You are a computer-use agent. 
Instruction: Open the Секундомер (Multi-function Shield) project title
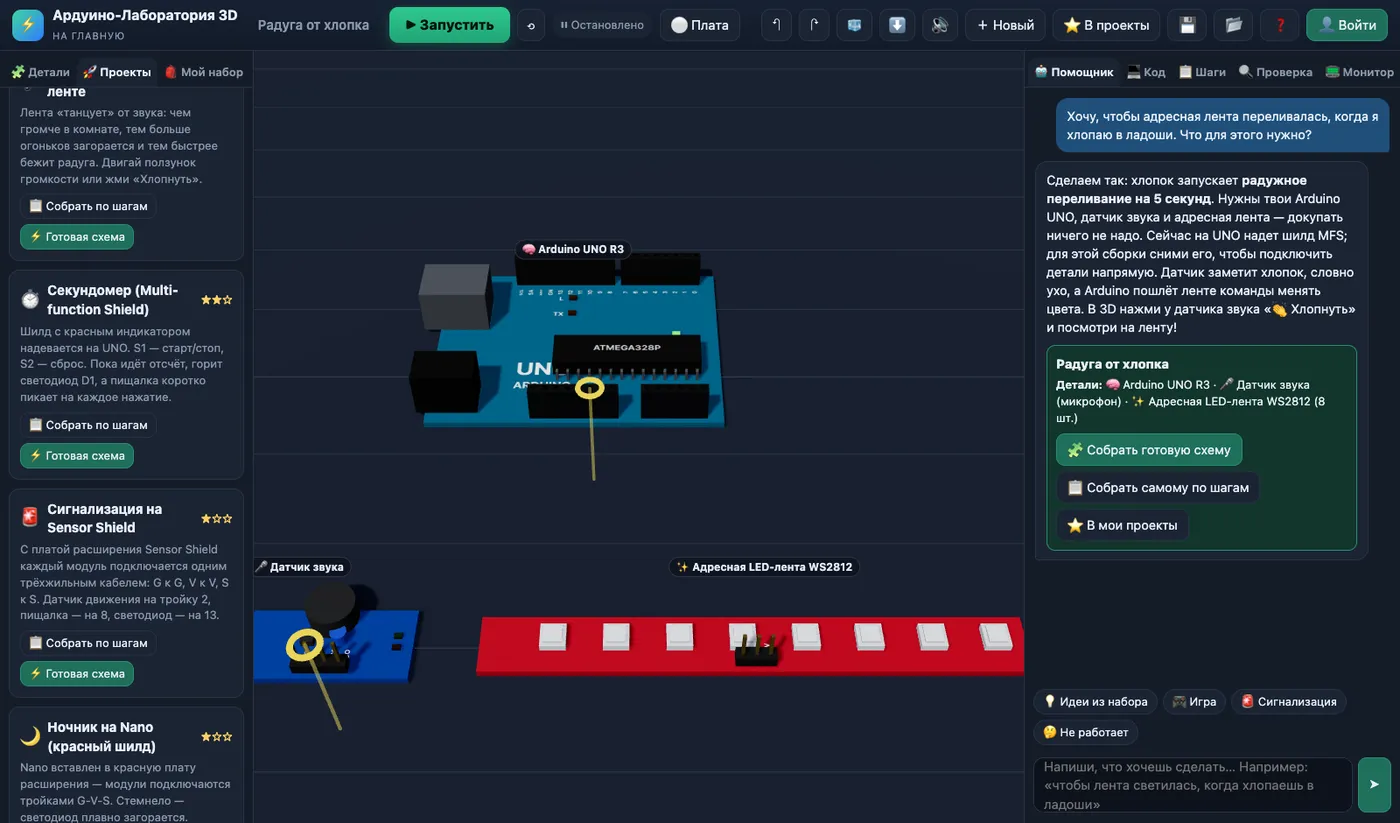tap(112, 300)
